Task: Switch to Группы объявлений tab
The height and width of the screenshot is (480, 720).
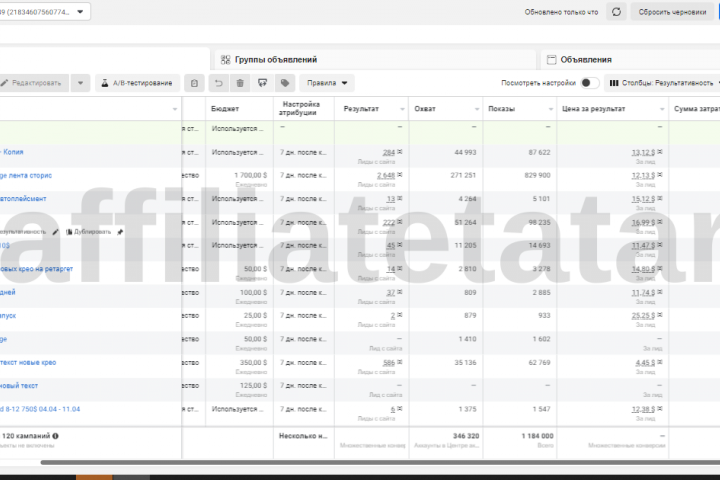Action: pos(375,60)
